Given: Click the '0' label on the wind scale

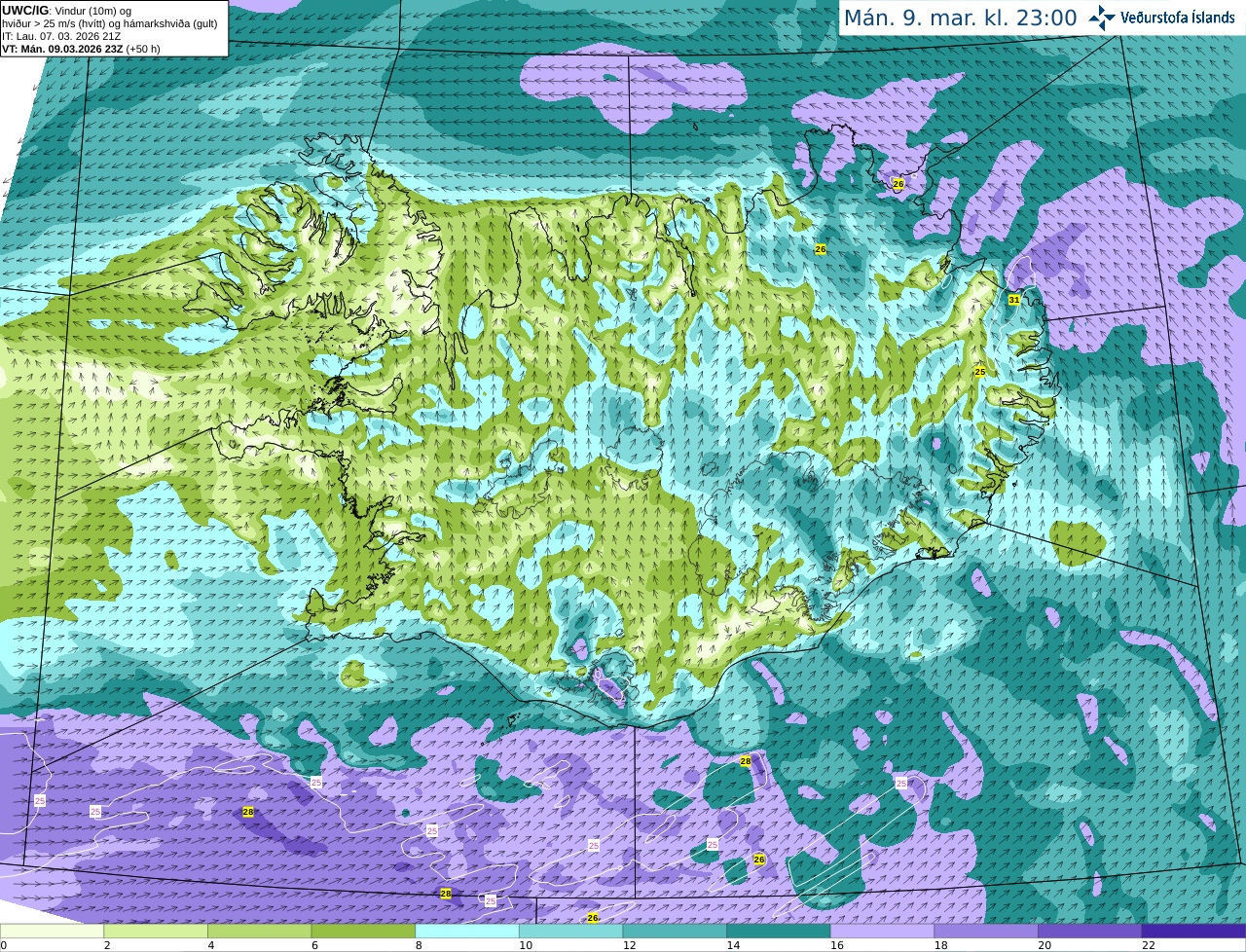Looking at the screenshot, I should pyautogui.click(x=3, y=945).
